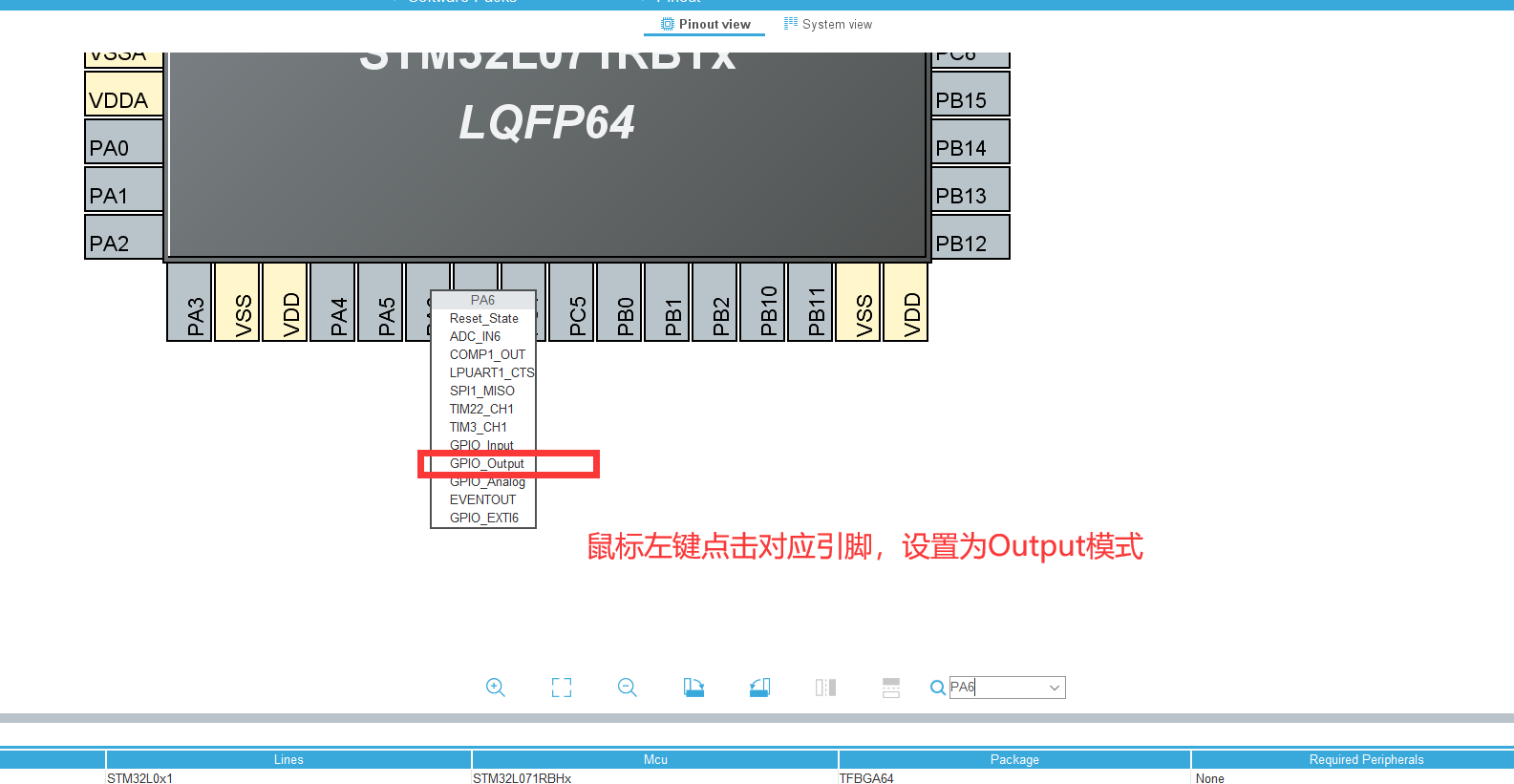
Task: Switch to the Pinout view tab
Action: pyautogui.click(x=705, y=24)
